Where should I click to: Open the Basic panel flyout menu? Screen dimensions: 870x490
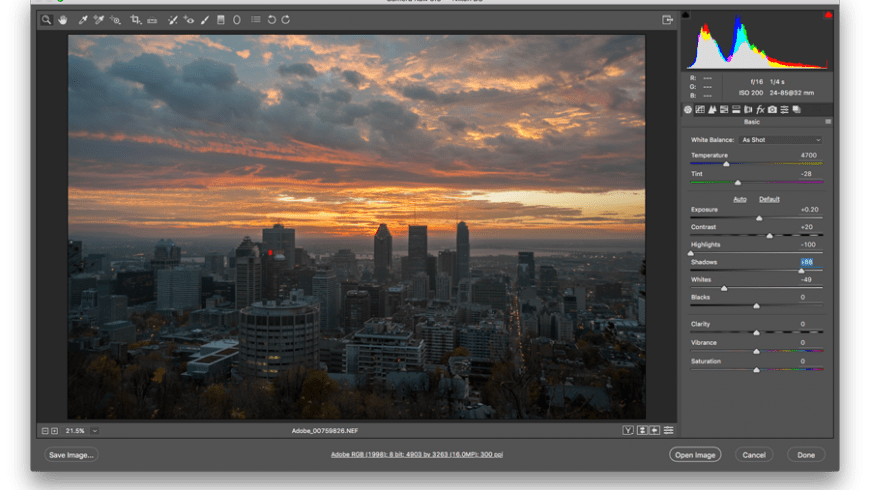828,122
